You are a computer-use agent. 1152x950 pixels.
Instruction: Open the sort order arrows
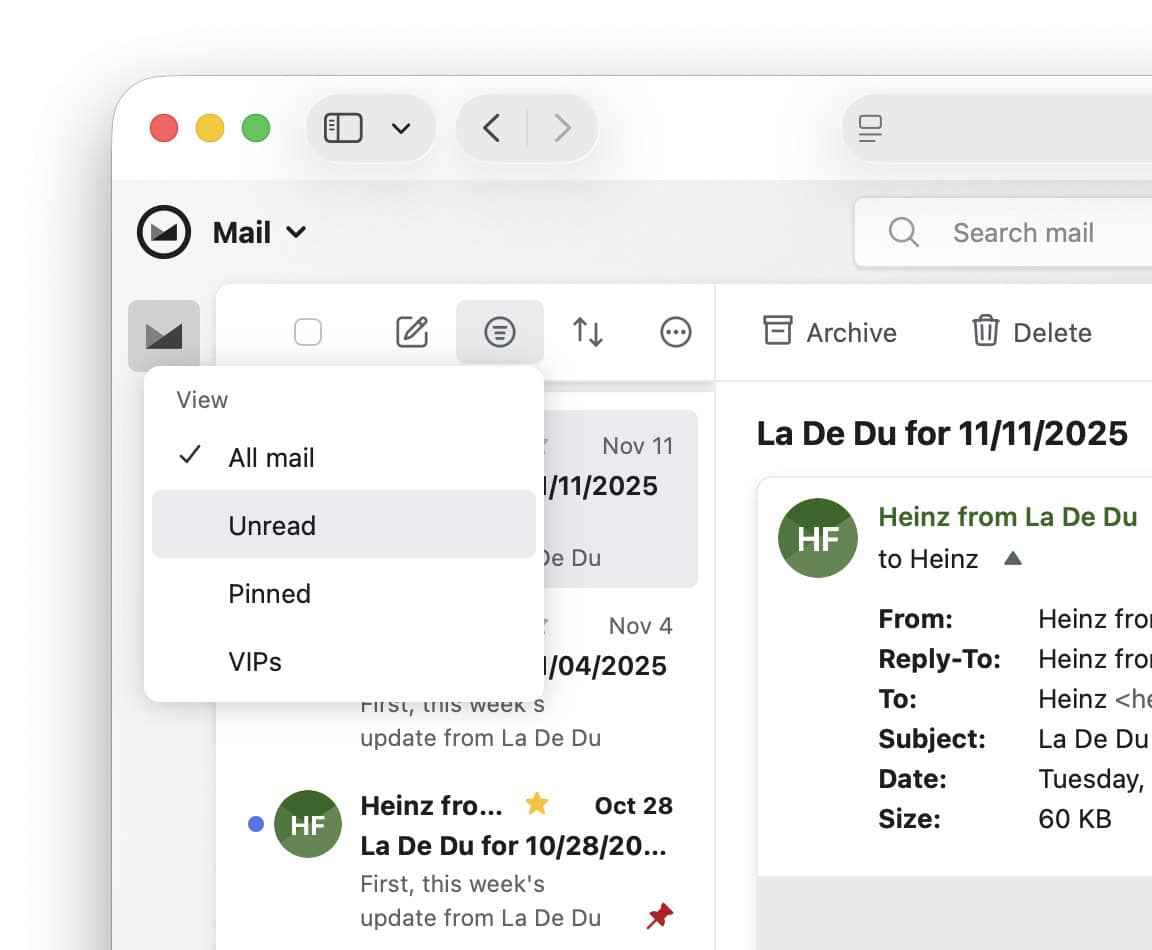(588, 332)
